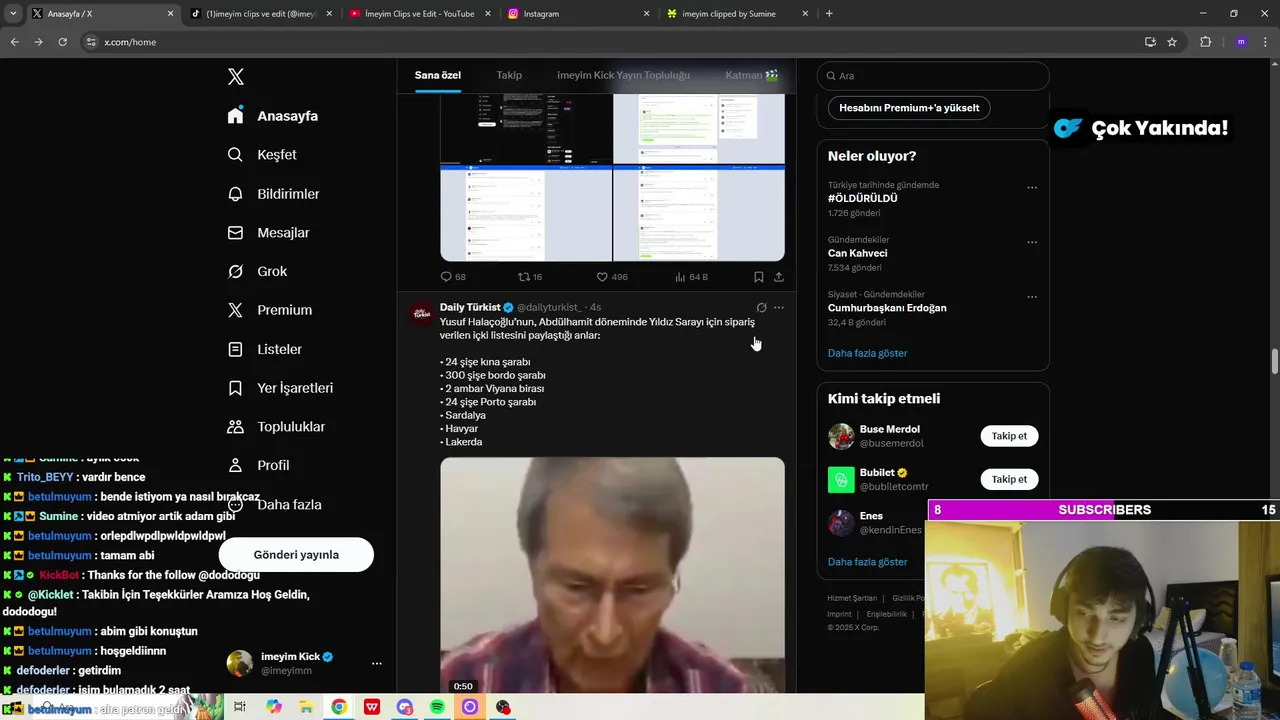Screen dimensions: 1280x720
Task: Select the Sana özel tab
Action: point(438,75)
